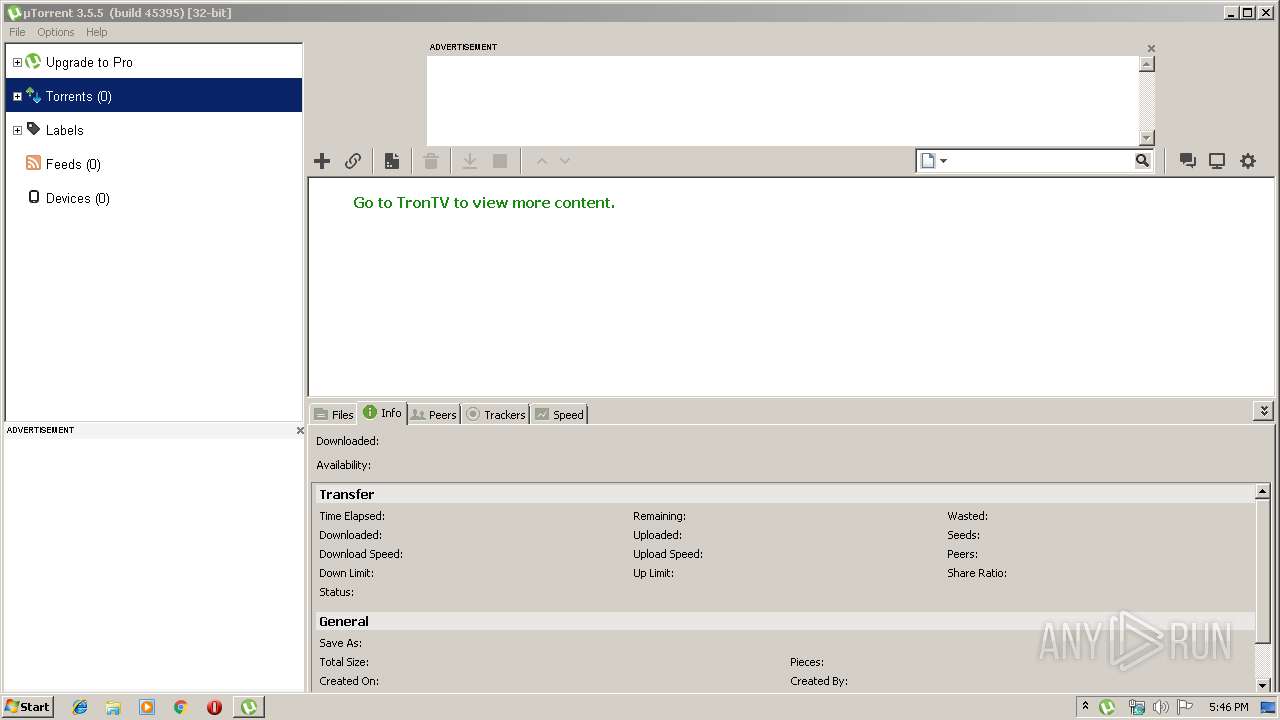Screen dimensions: 1280x720
Task: Click the Downloaded: label
Action: coord(347,441)
